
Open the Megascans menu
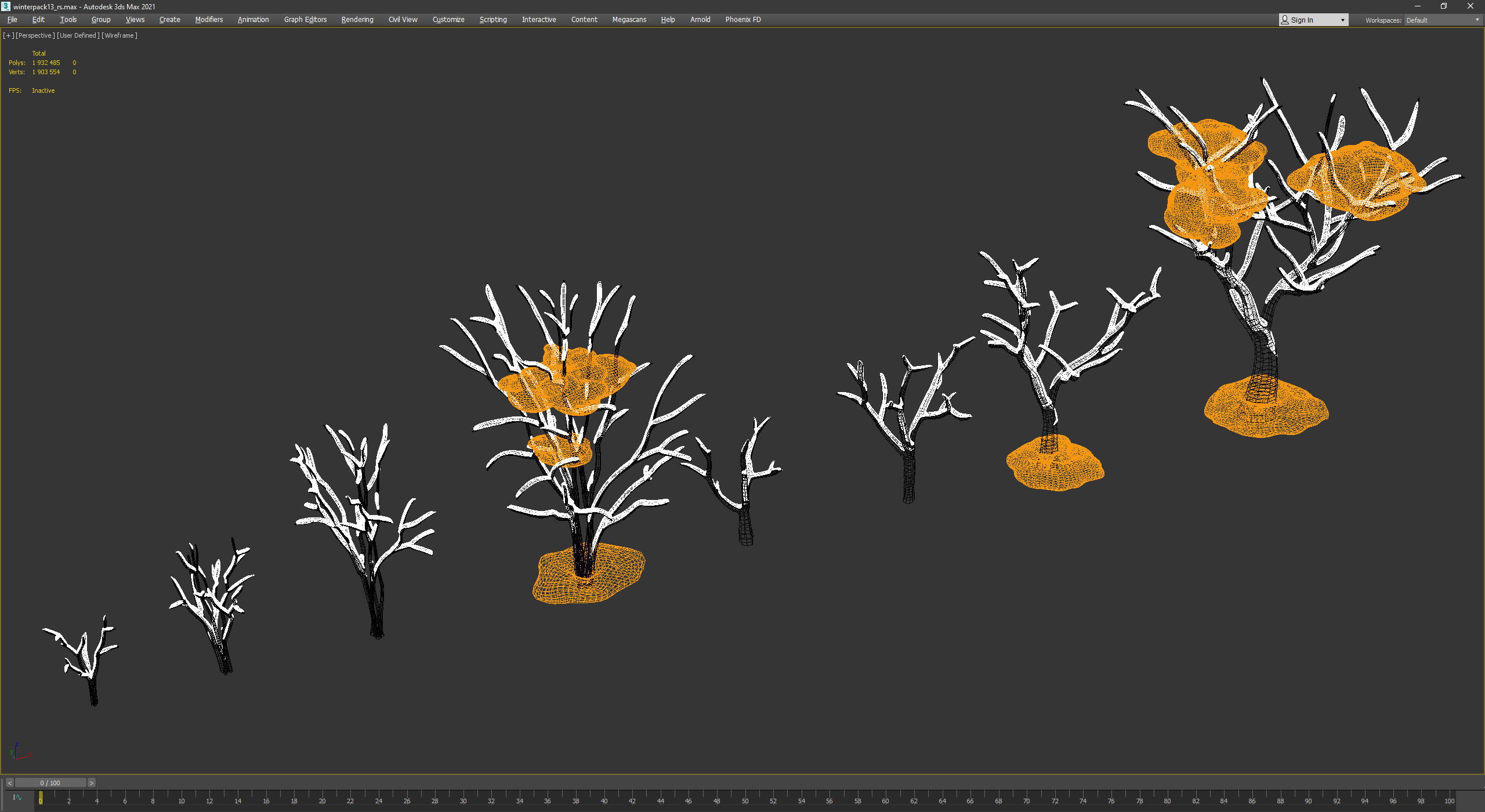click(x=629, y=20)
